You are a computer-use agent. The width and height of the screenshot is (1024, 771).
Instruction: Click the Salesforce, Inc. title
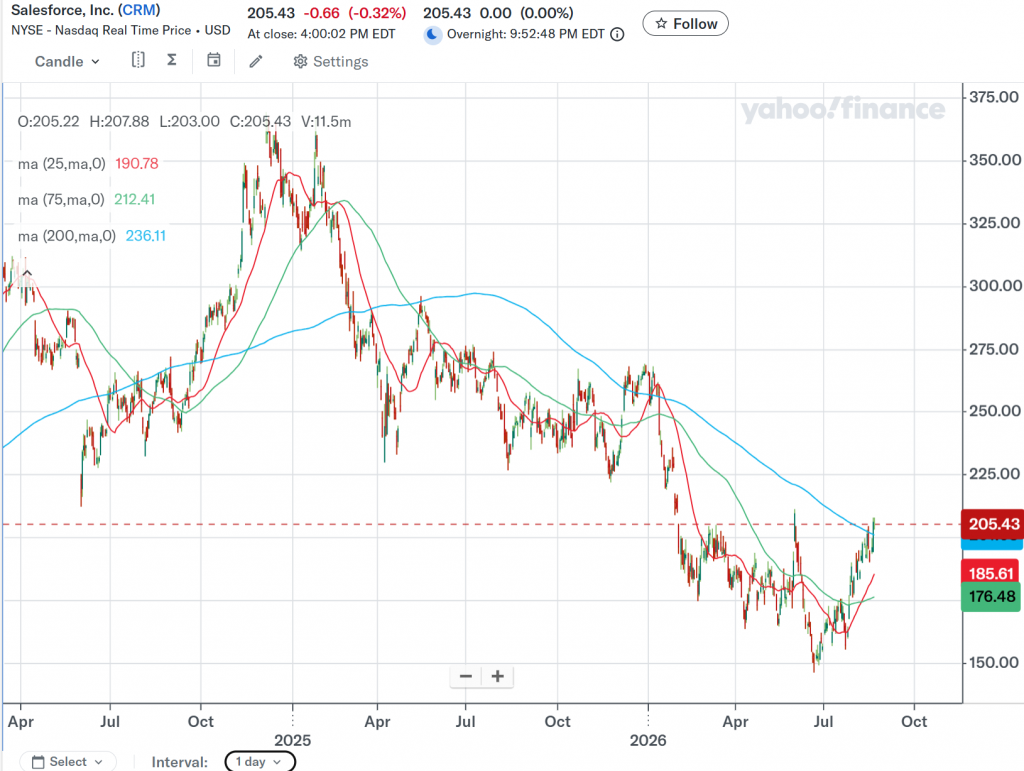[62, 10]
